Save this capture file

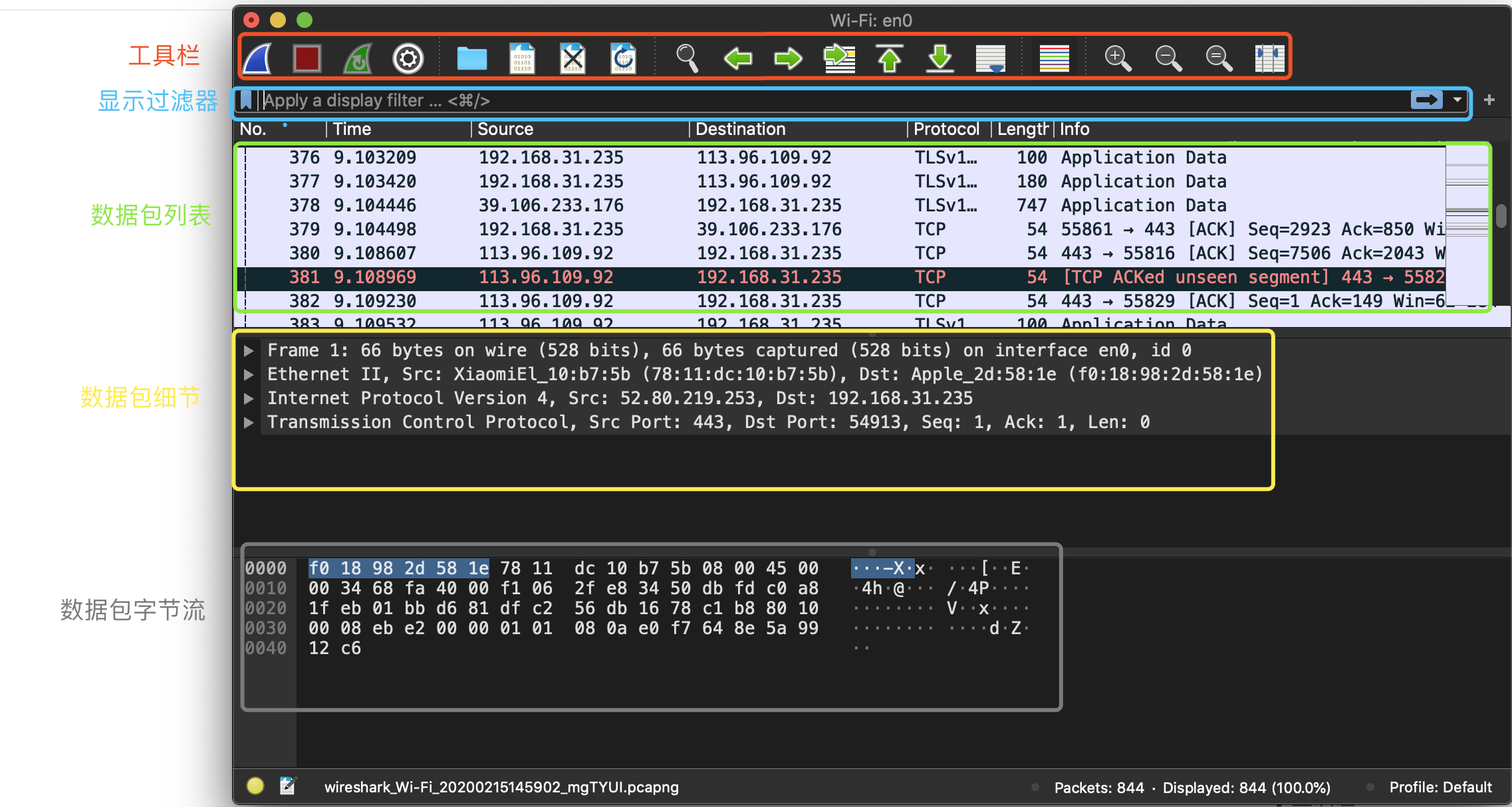tap(522, 58)
